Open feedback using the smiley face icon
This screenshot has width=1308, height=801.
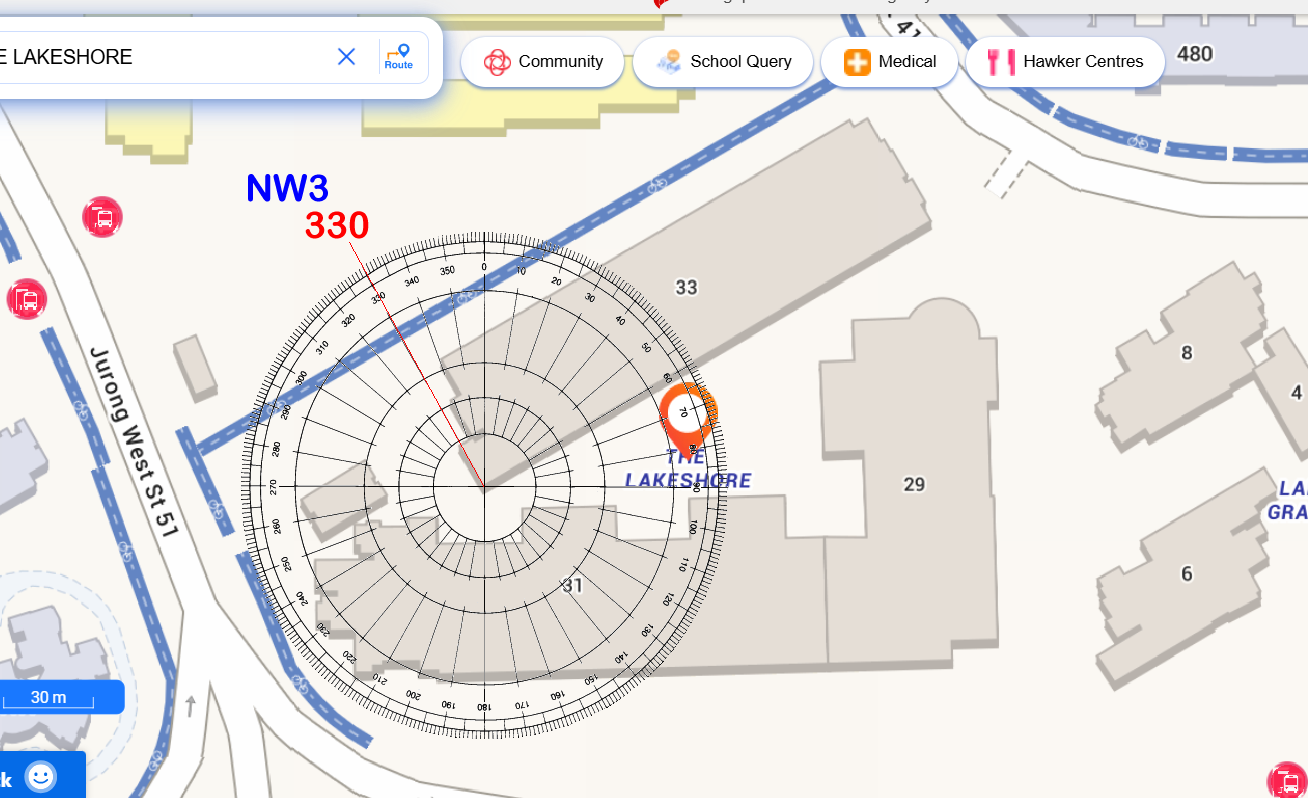(x=41, y=776)
